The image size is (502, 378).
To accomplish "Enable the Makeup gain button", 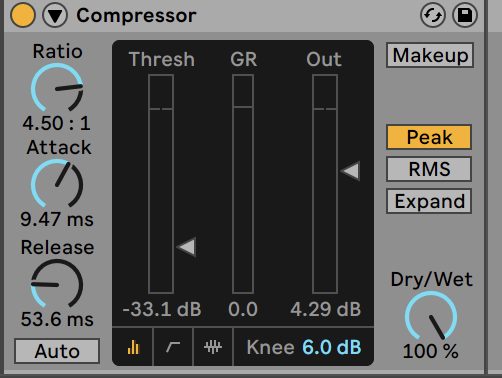I will (430, 55).
